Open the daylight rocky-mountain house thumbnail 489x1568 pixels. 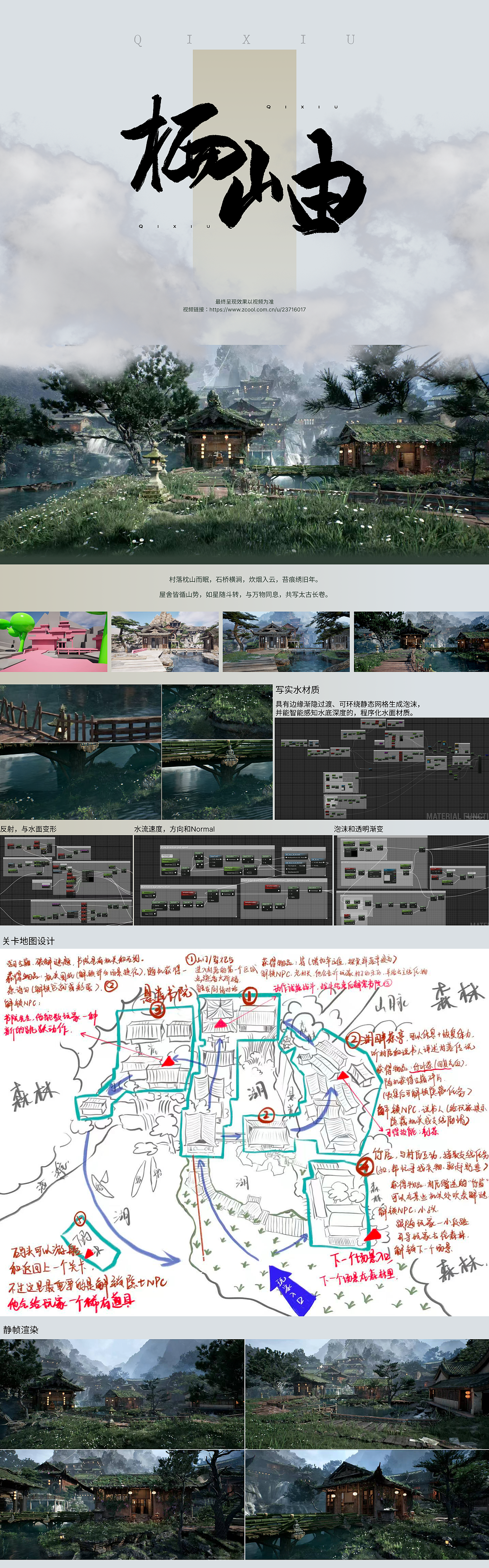tap(165, 642)
